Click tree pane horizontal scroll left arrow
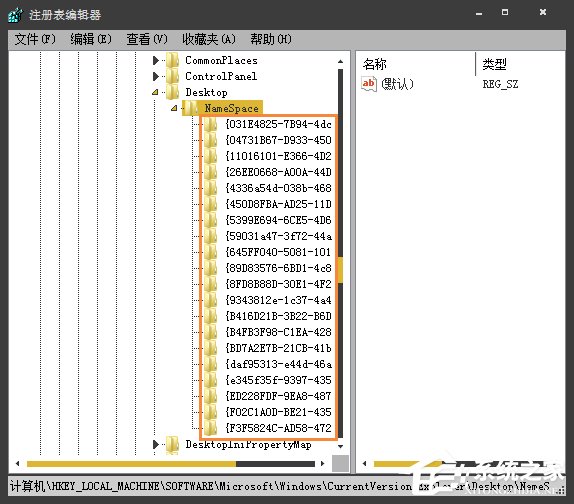This screenshot has height=504, width=574. point(17,463)
